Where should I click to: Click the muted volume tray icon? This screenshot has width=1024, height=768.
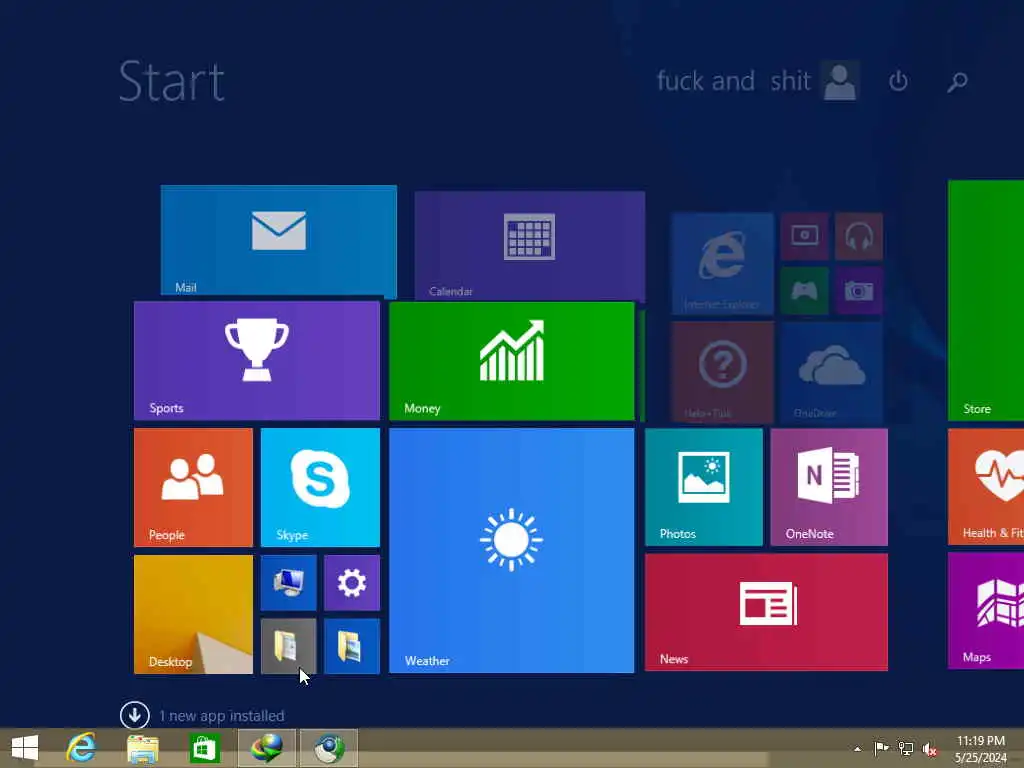pos(929,749)
